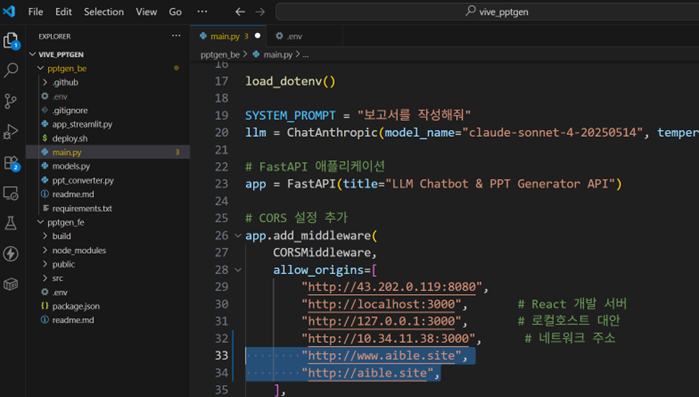Select main.py in the explorer tree

107,152
